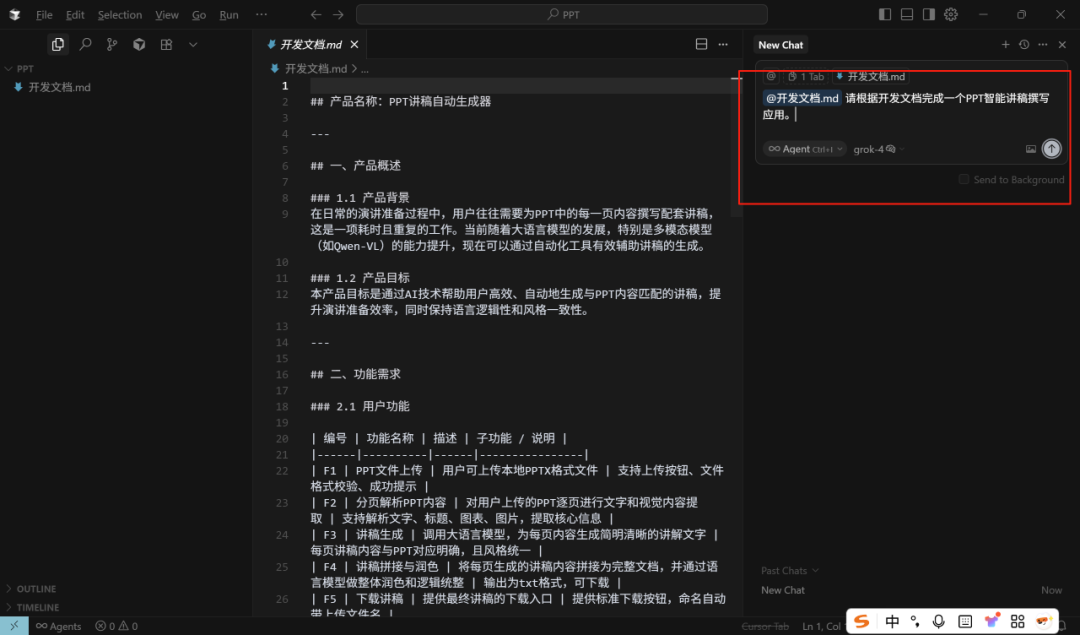The height and width of the screenshot is (635, 1080).
Task: Add context using the @ button
Action: click(x=771, y=76)
